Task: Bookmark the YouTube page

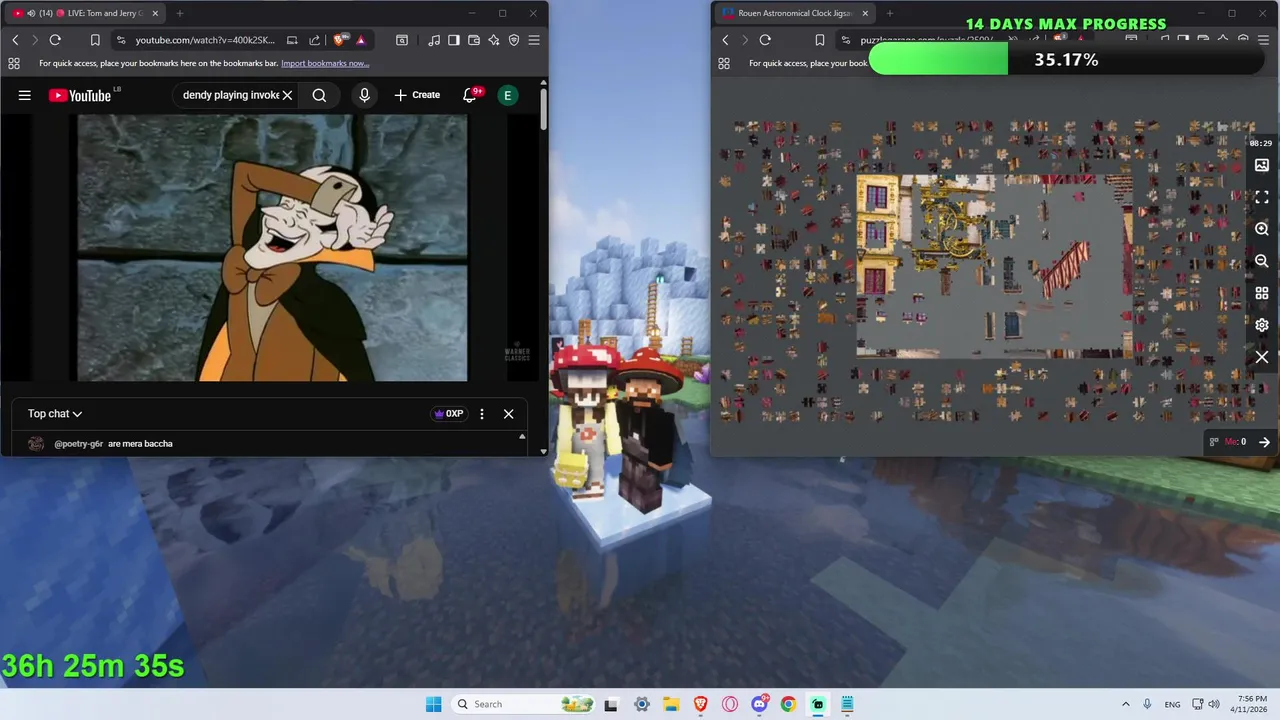Action: [x=95, y=40]
